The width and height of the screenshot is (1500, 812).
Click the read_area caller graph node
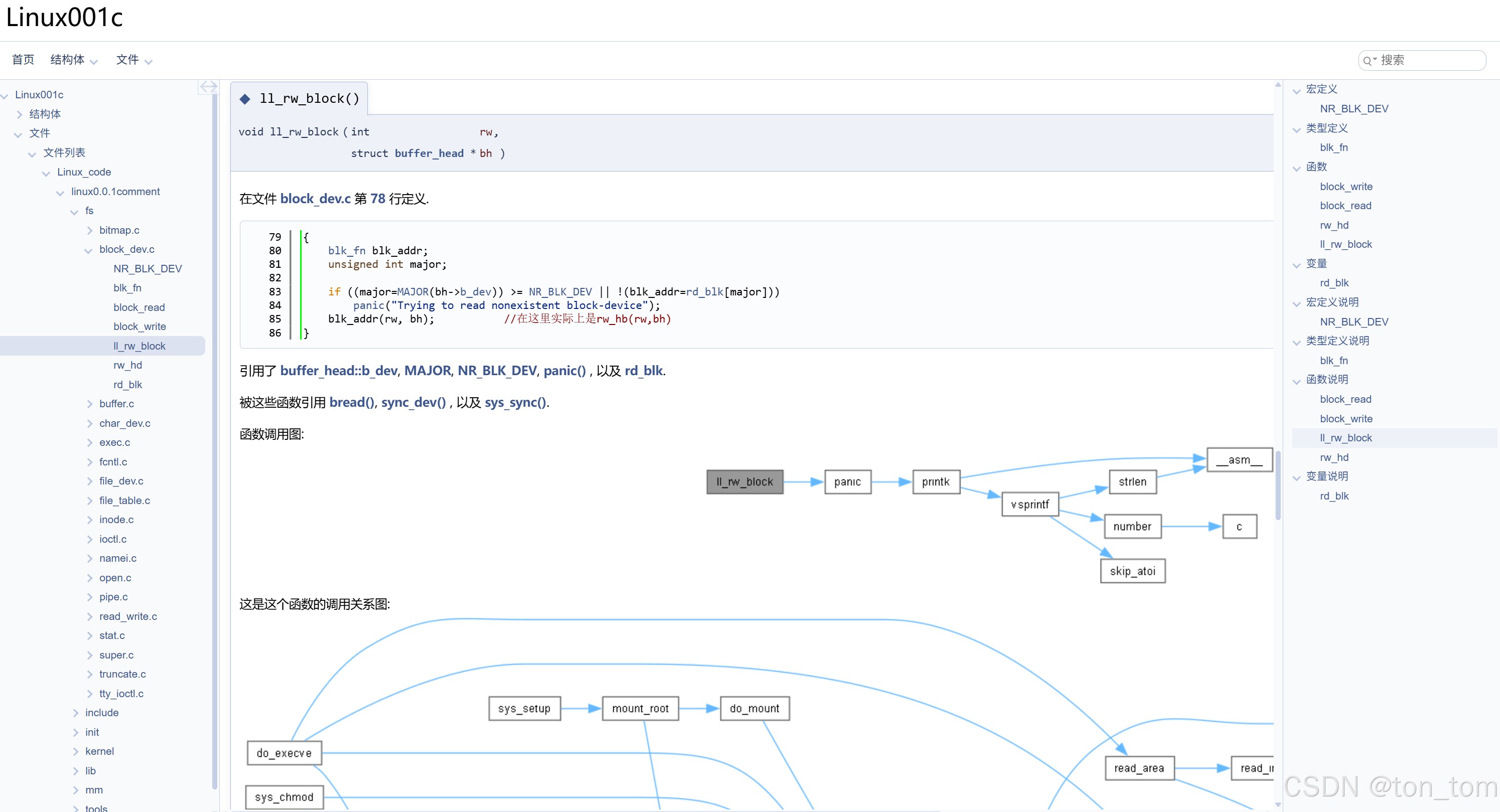tap(1140, 768)
